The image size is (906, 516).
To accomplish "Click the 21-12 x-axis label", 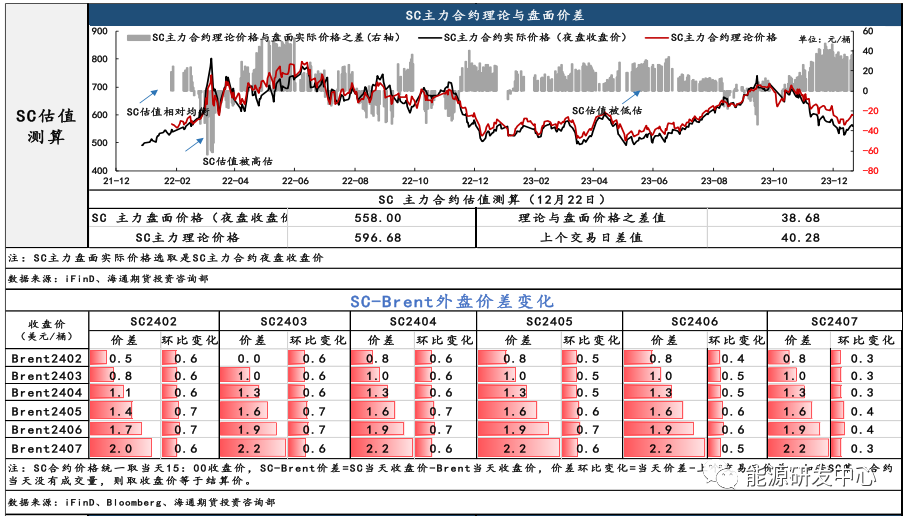I will coord(116,181).
